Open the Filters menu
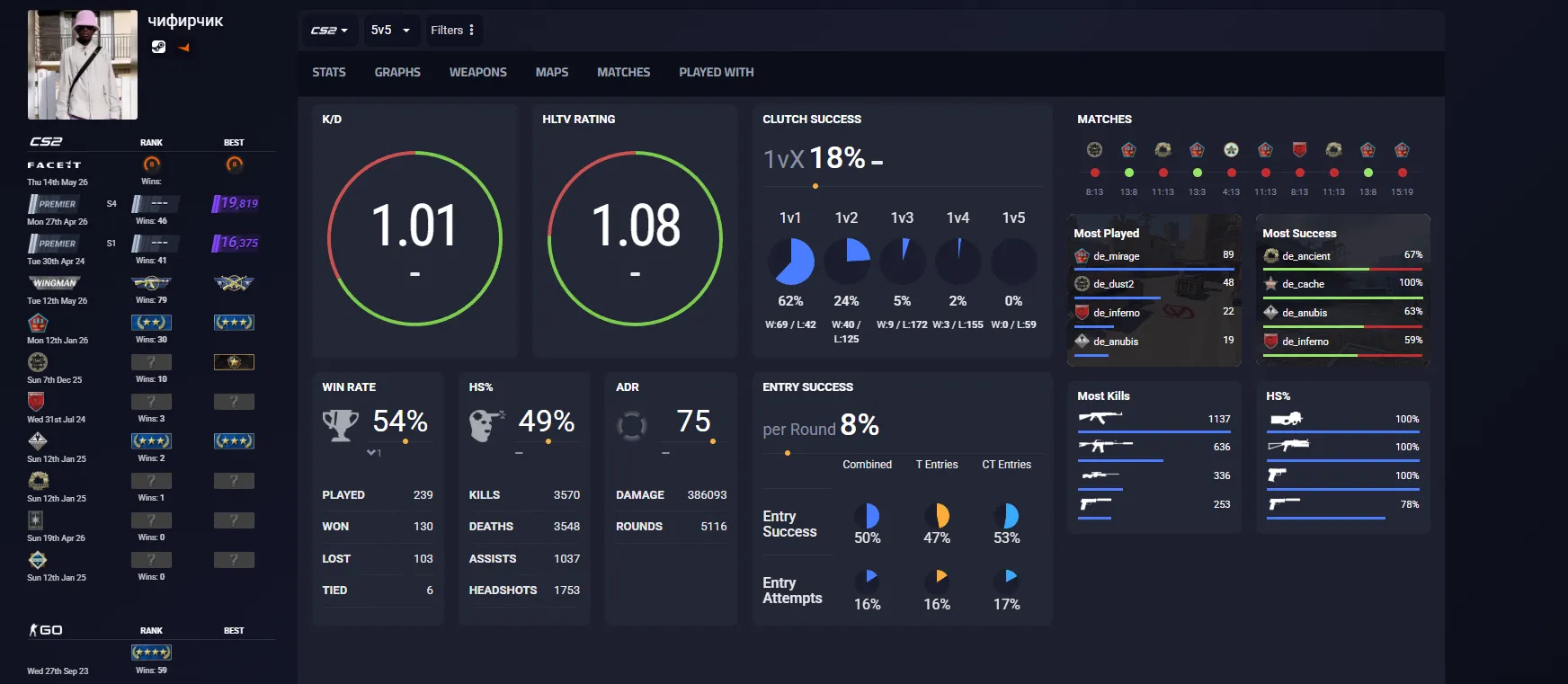This screenshot has width=1568, height=684. pos(452,31)
